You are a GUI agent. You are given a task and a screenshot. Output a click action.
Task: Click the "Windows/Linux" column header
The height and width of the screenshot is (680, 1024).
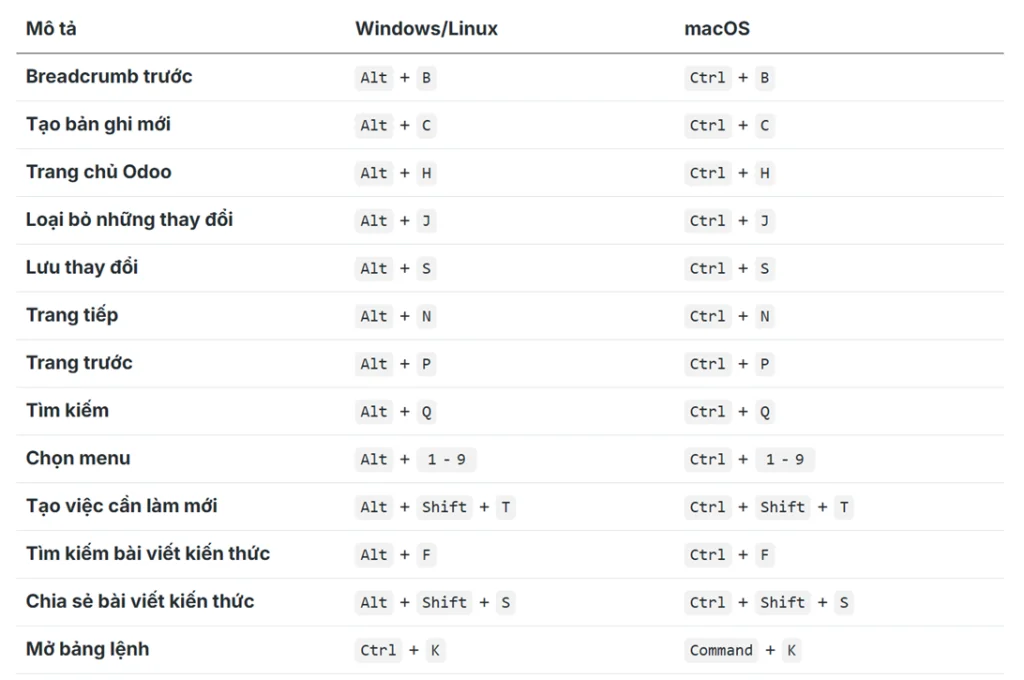tap(426, 28)
